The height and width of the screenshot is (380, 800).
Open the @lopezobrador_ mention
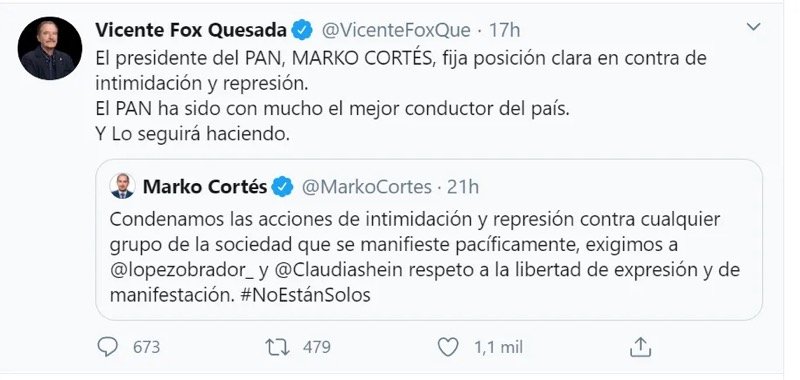[182, 270]
